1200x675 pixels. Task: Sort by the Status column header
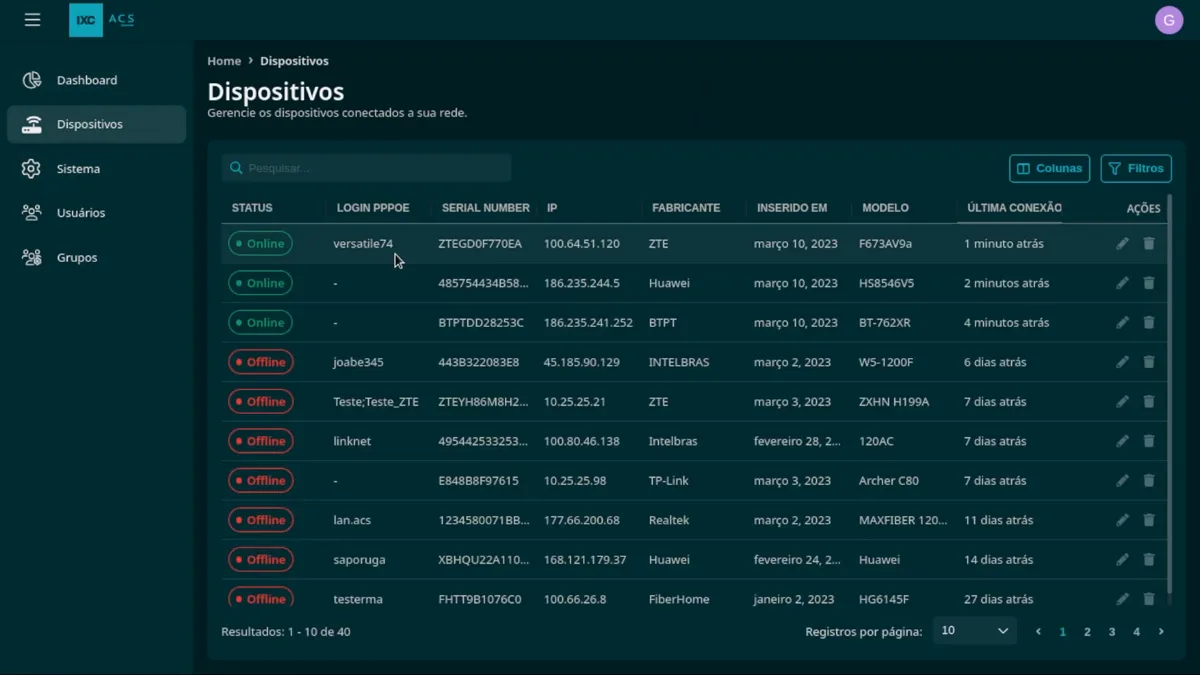pos(252,208)
